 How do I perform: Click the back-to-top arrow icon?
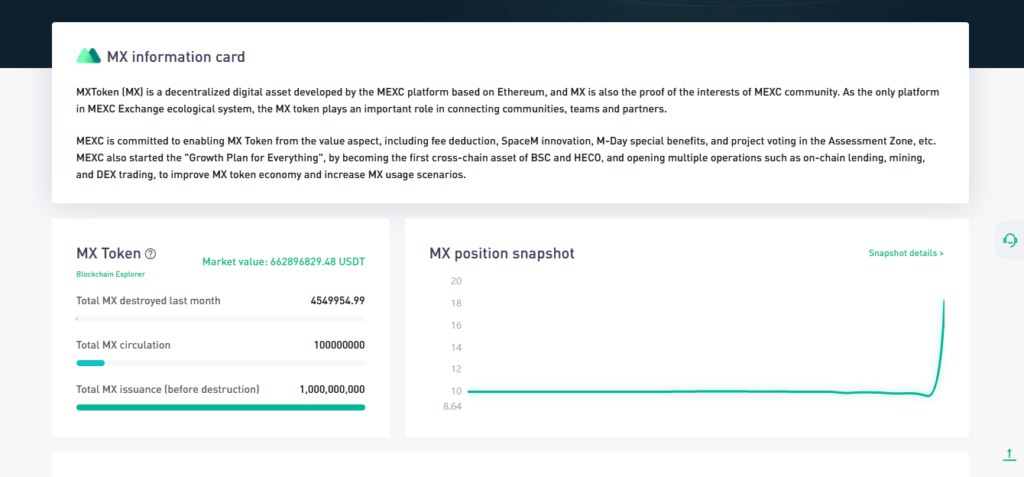[1009, 455]
